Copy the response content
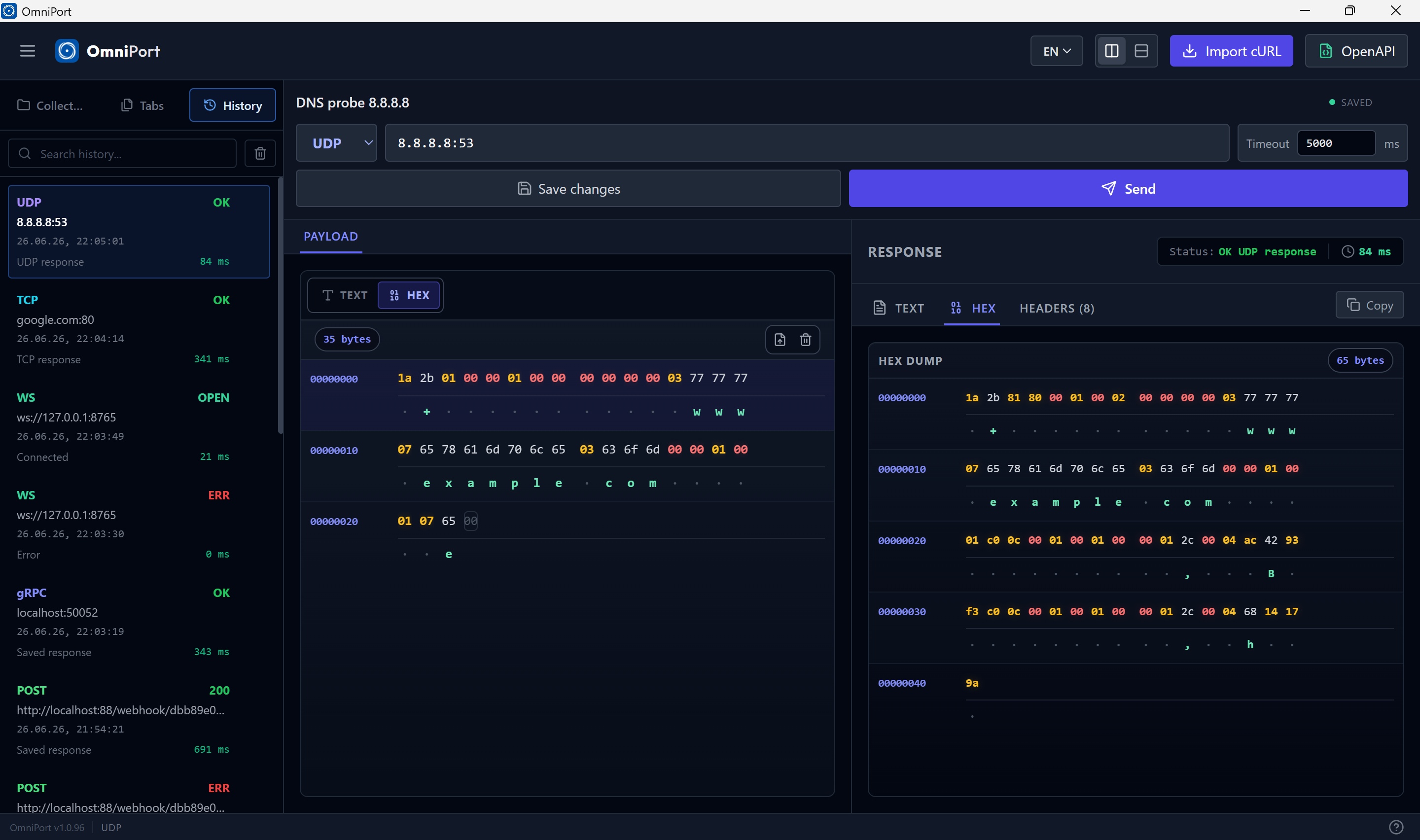 coord(1370,305)
